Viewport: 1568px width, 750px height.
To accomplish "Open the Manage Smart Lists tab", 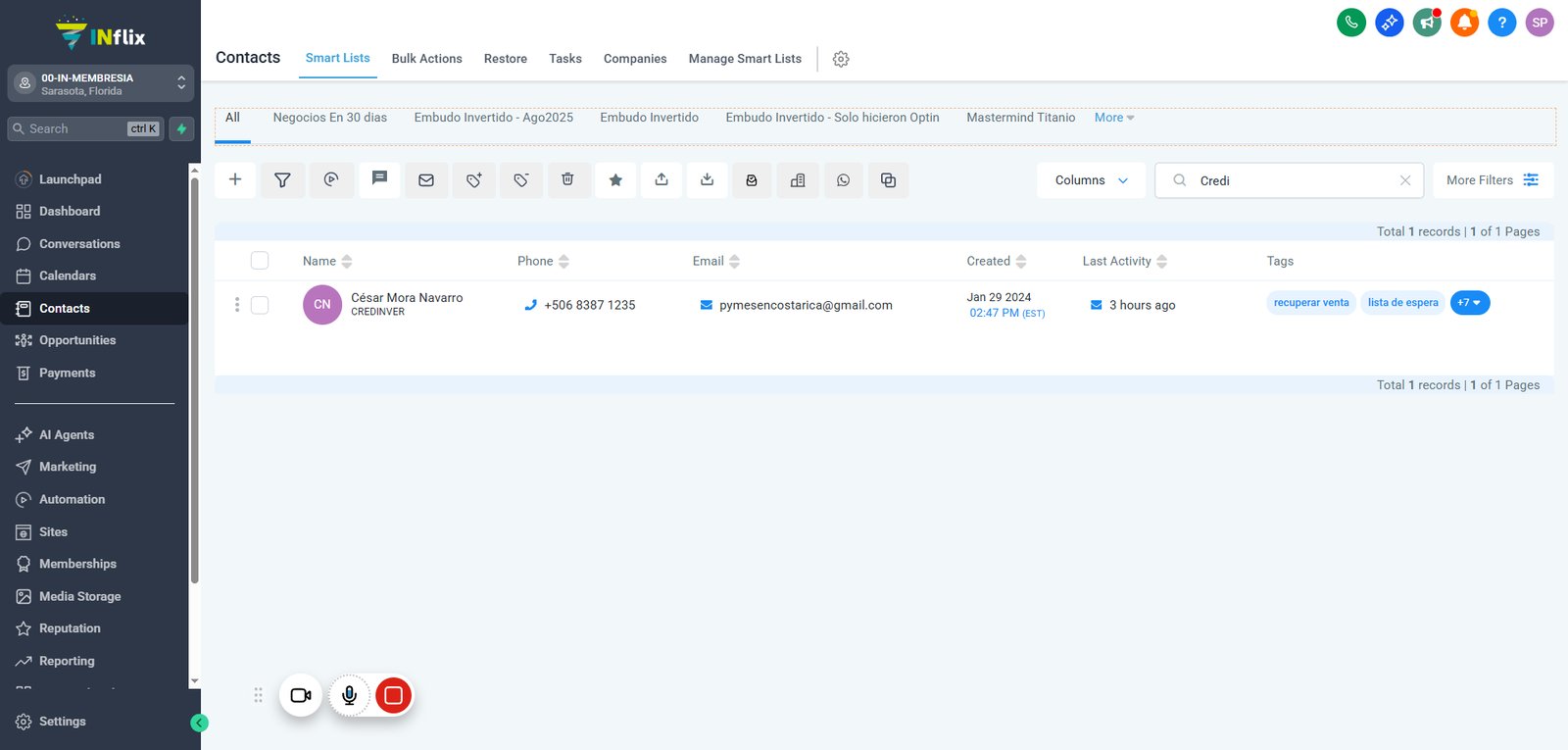I will (745, 59).
